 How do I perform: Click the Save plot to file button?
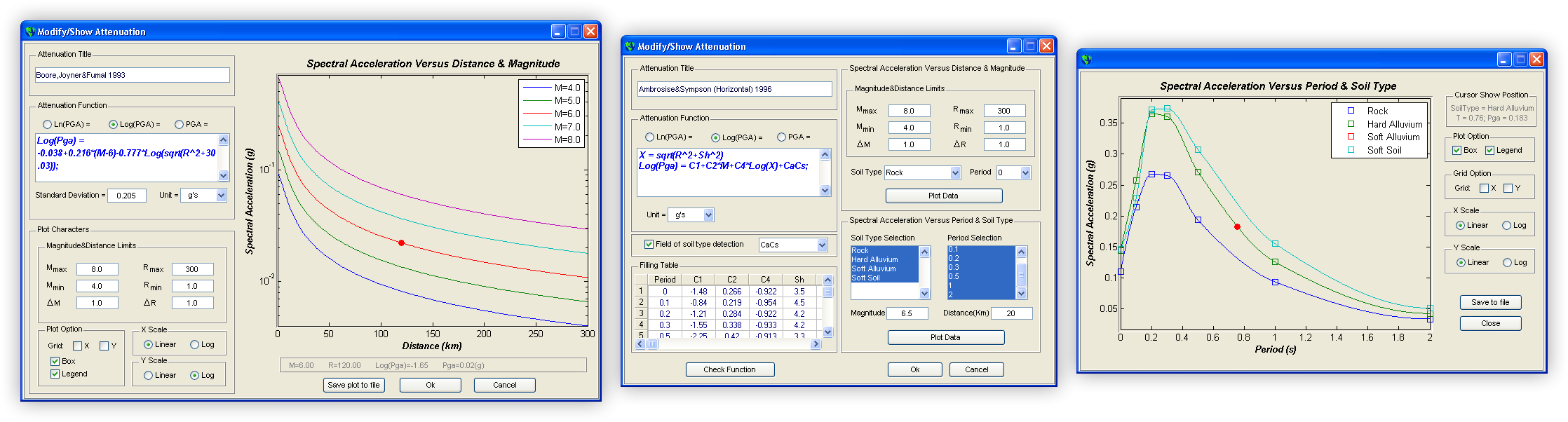353,385
